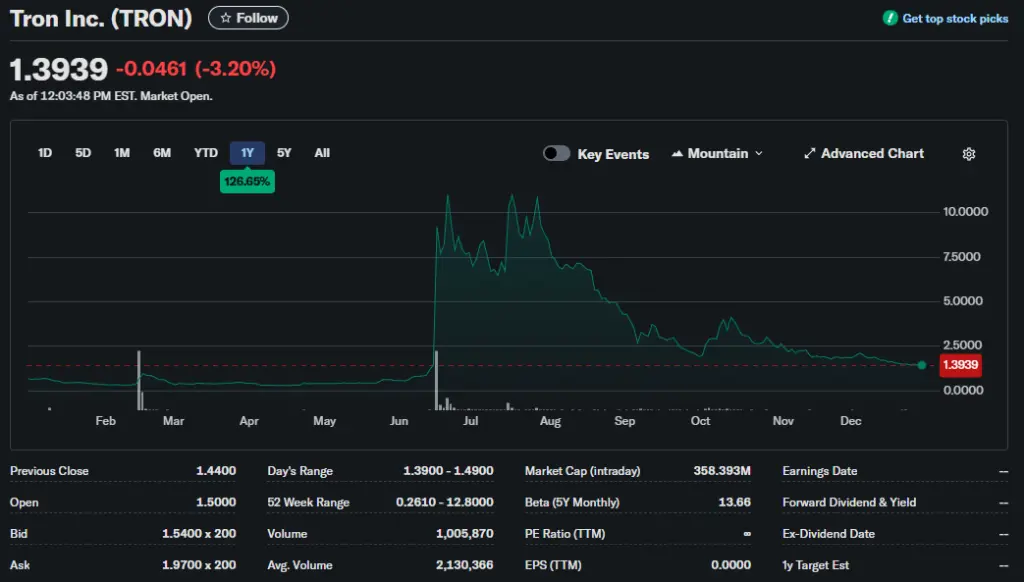Switch chart to 6M range
This screenshot has width=1024, height=582.
point(162,153)
